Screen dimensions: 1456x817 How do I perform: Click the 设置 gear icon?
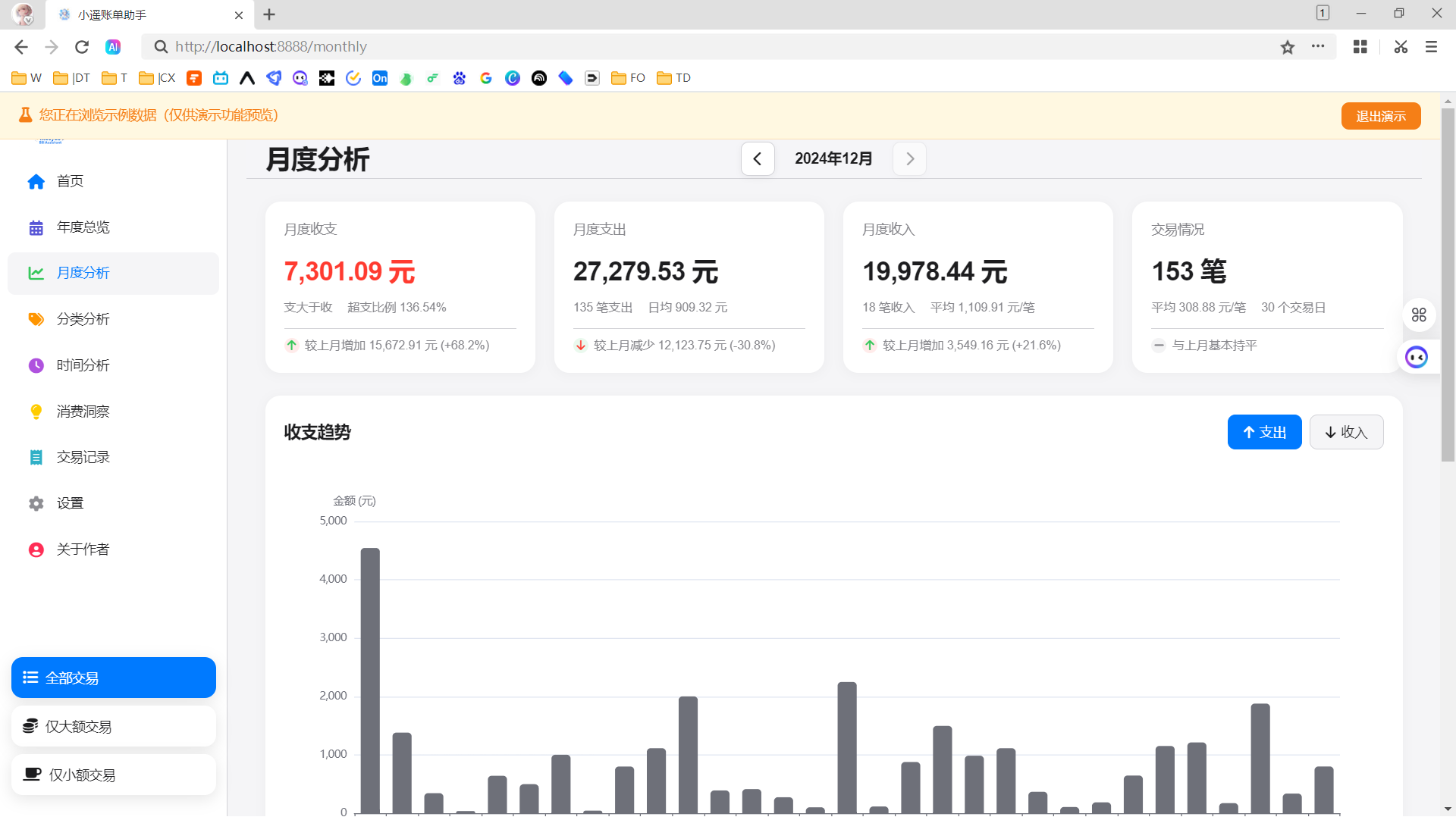coord(36,502)
